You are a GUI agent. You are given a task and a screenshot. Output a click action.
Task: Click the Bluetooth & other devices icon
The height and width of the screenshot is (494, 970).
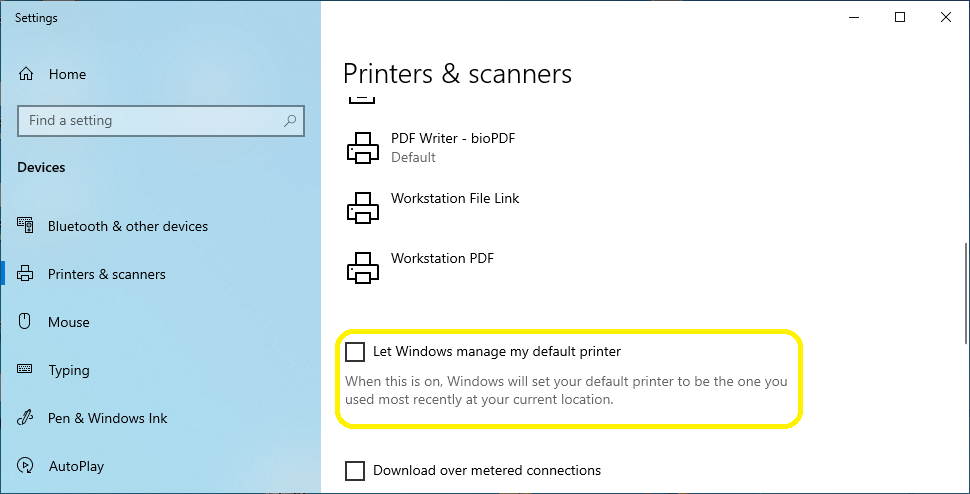coord(25,226)
